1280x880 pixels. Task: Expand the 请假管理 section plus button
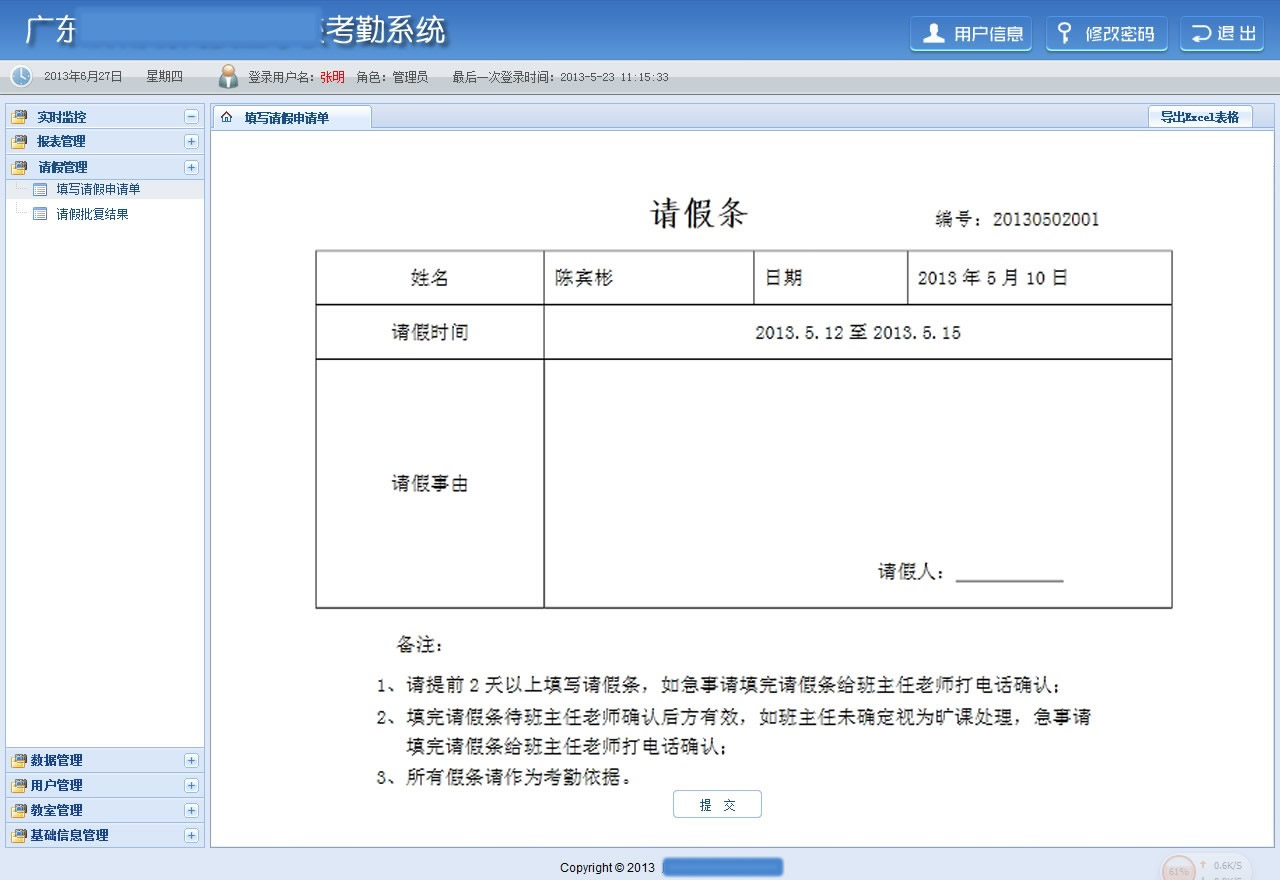point(191,167)
